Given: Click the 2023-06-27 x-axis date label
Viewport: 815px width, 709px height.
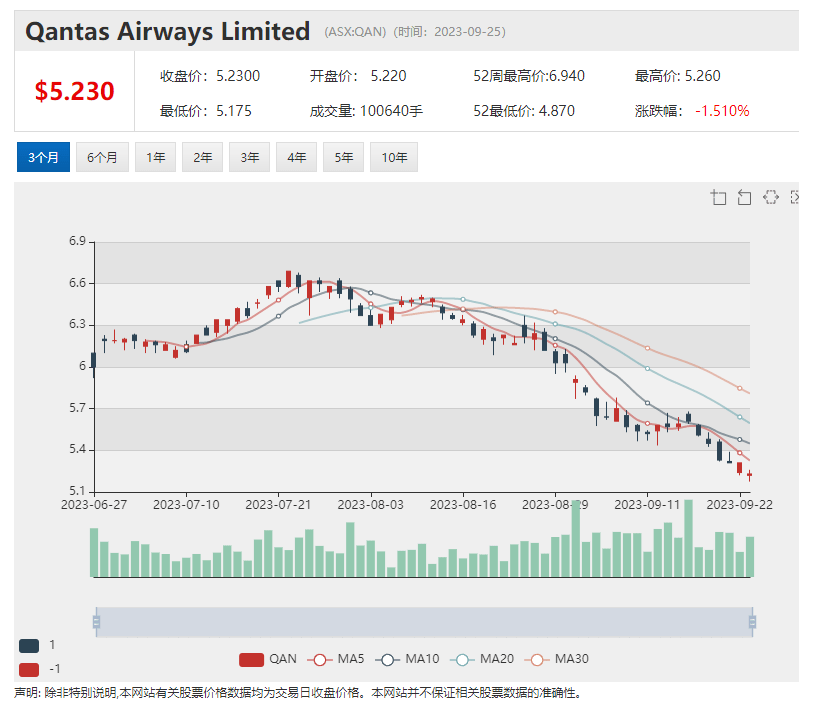Looking at the screenshot, I should coord(94,505).
